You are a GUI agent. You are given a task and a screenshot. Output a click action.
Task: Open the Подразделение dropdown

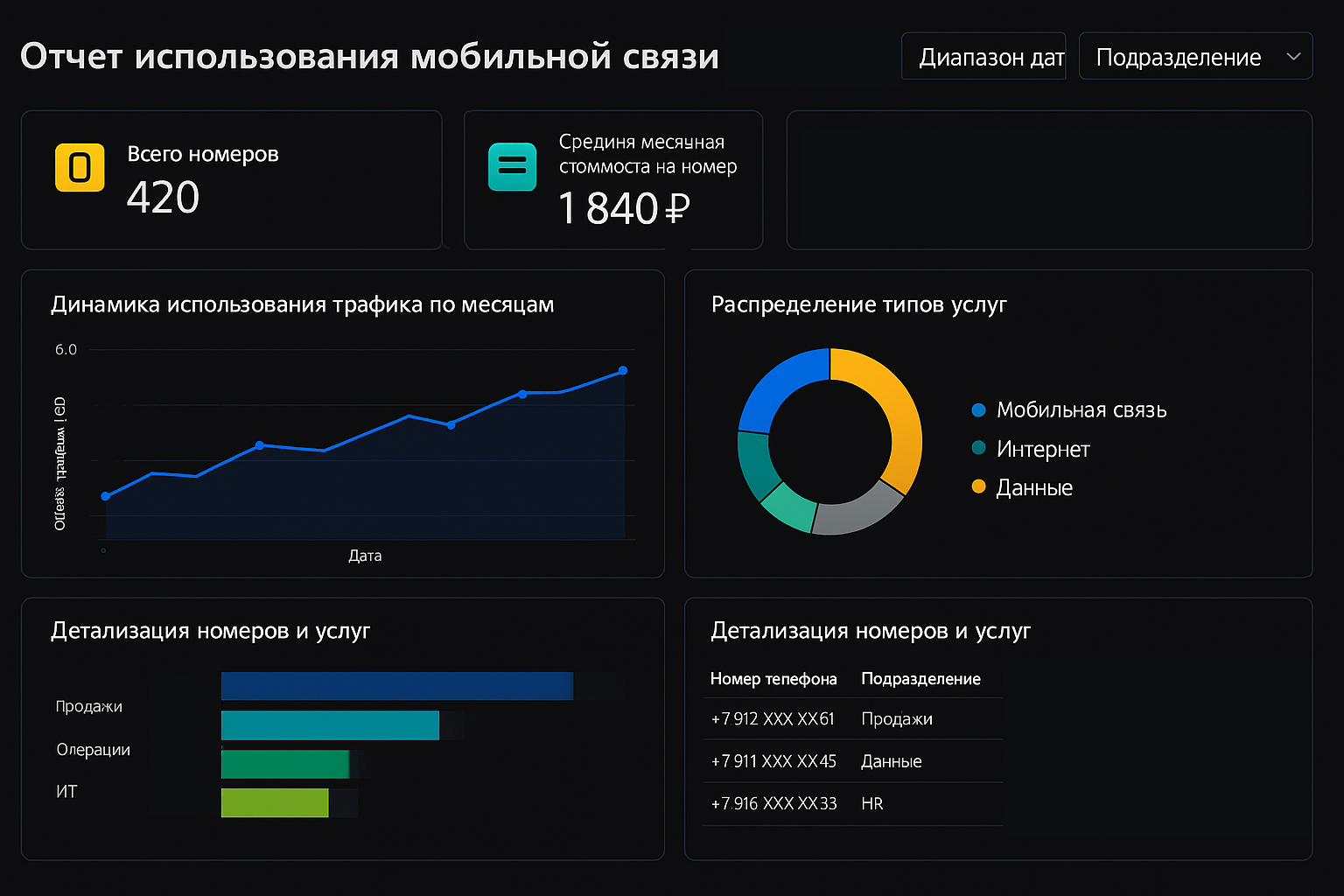(x=1194, y=57)
